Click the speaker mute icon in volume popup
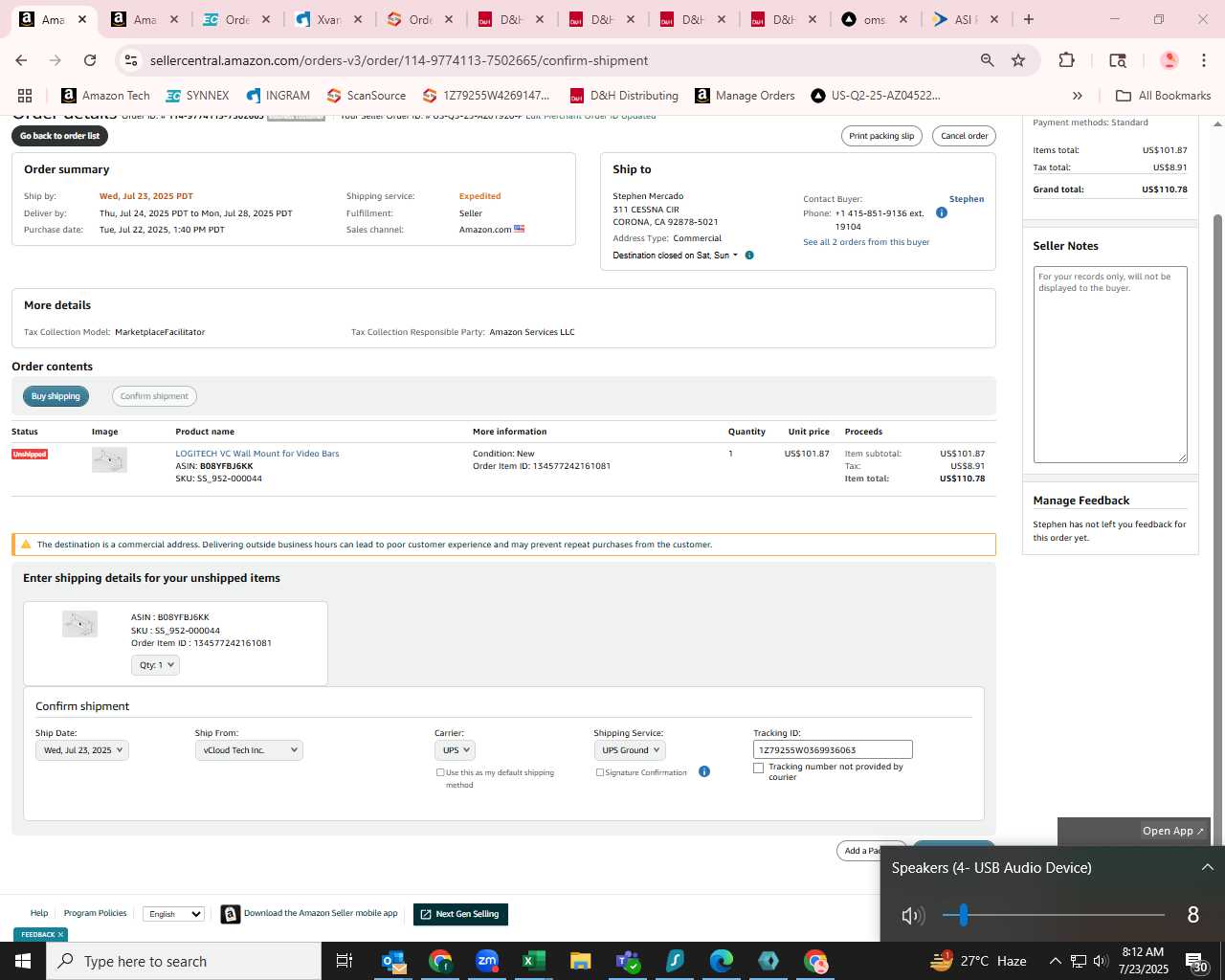1225x980 pixels. pyautogui.click(x=912, y=916)
